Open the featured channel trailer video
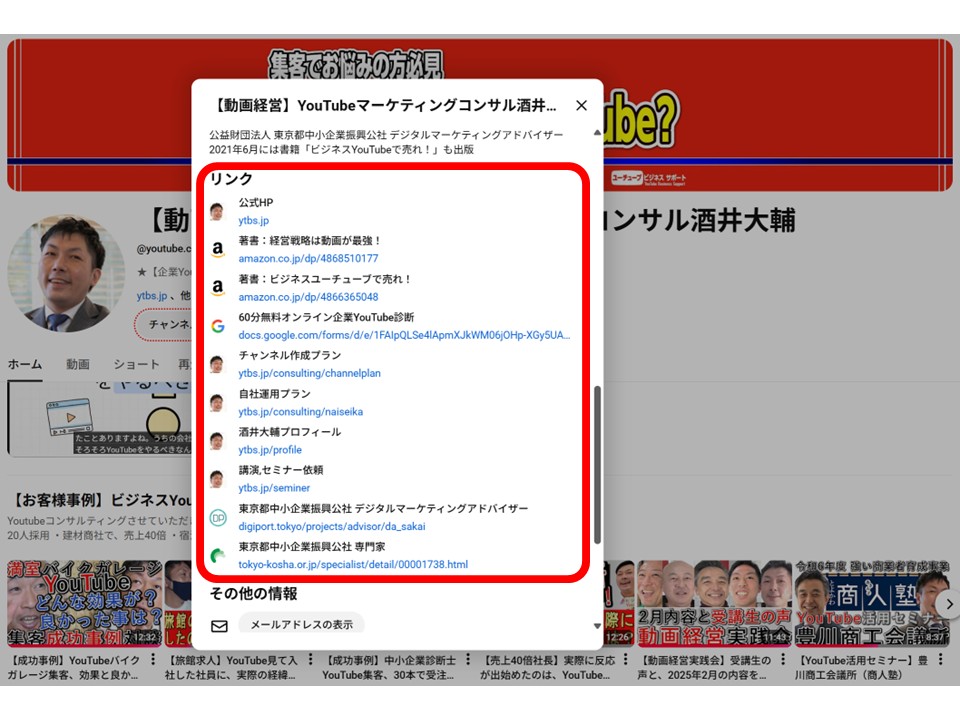The width and height of the screenshot is (960, 720). coord(99,419)
